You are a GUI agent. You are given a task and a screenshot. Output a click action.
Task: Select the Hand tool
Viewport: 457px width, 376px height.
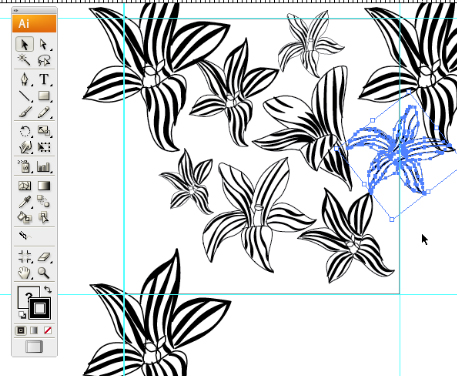coord(24,273)
